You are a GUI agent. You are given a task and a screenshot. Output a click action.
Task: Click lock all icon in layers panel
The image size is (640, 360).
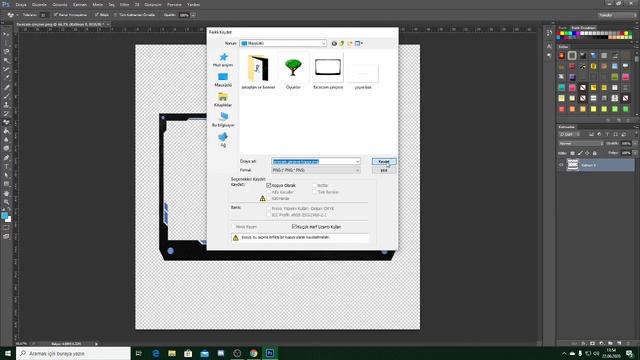click(x=594, y=153)
